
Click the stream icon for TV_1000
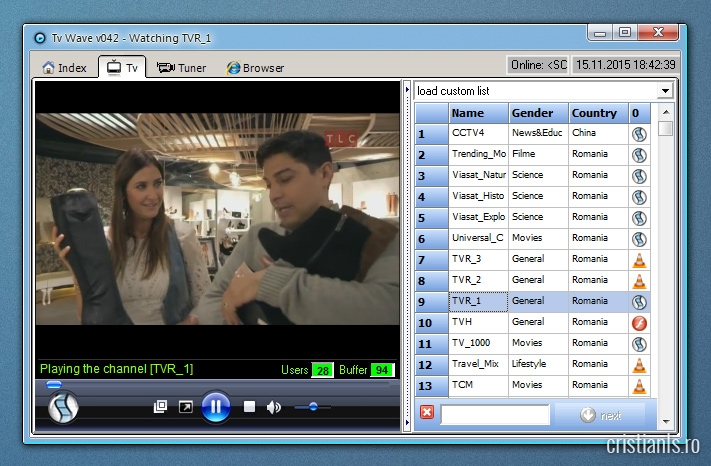pyautogui.click(x=639, y=344)
